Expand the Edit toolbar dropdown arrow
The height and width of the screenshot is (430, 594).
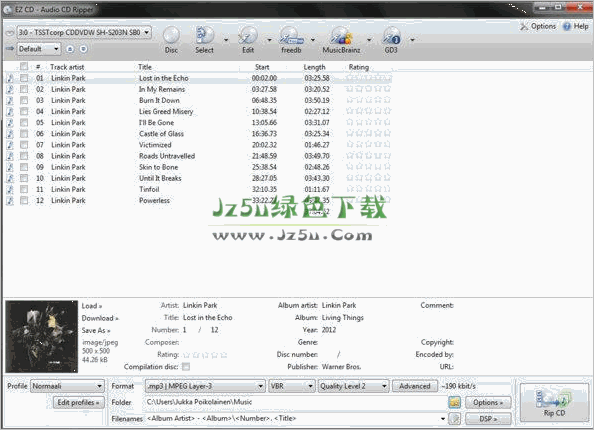269,39
